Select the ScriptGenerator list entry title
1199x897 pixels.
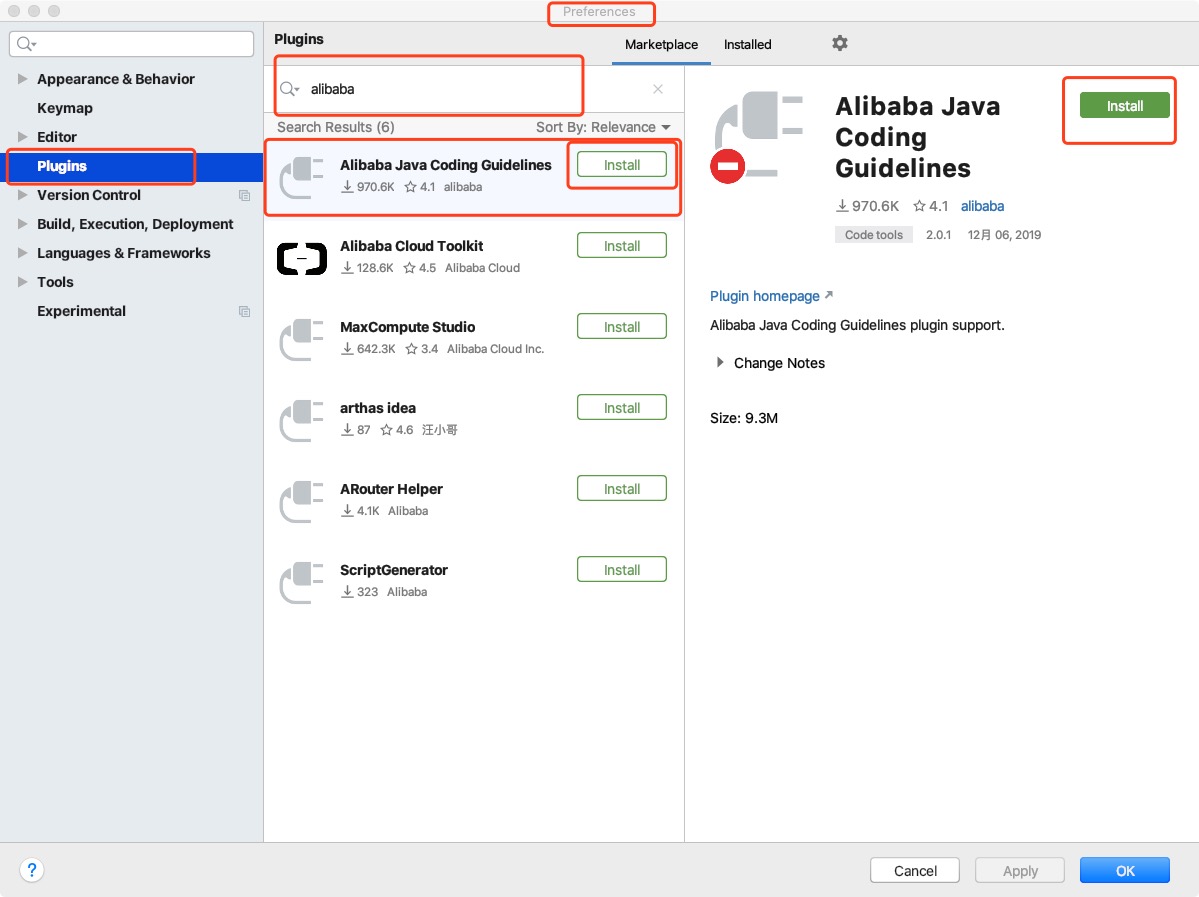(x=394, y=570)
